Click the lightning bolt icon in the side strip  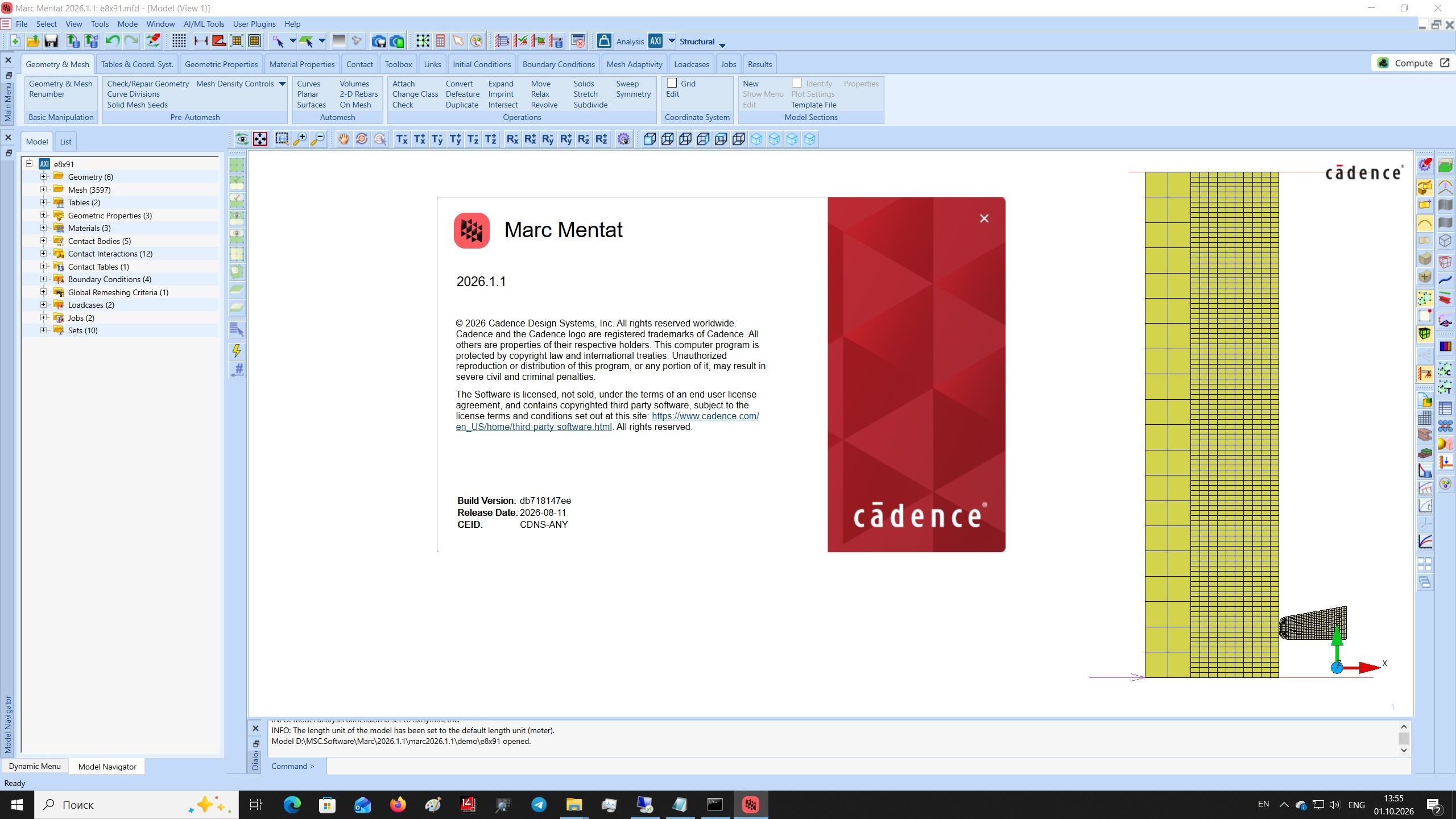coord(237,351)
